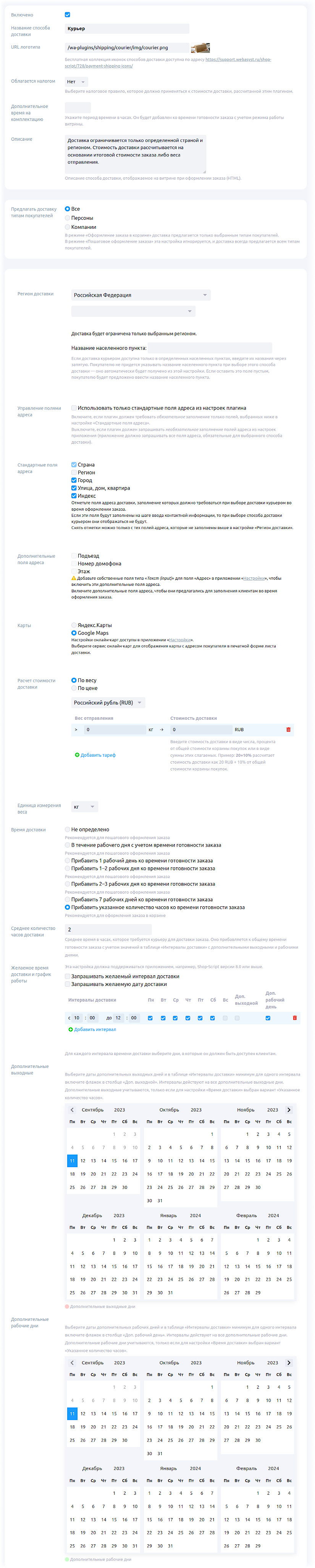315x1568 pixels.
Task: Expand the Облагается налогом dropdown
Action: coord(76,82)
